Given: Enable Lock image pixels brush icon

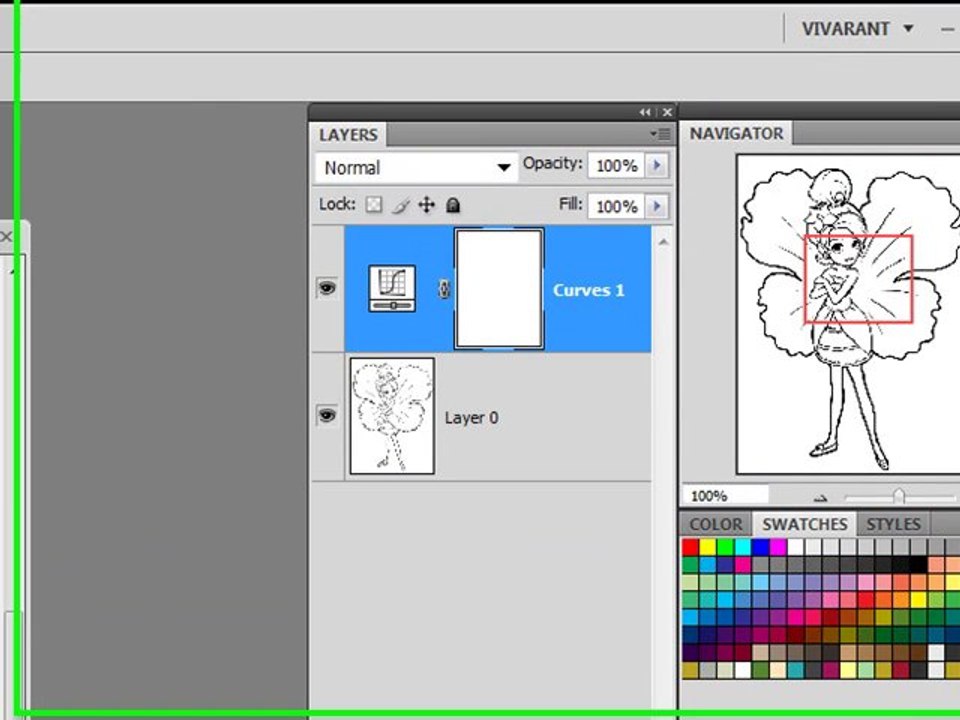Looking at the screenshot, I should (400, 205).
